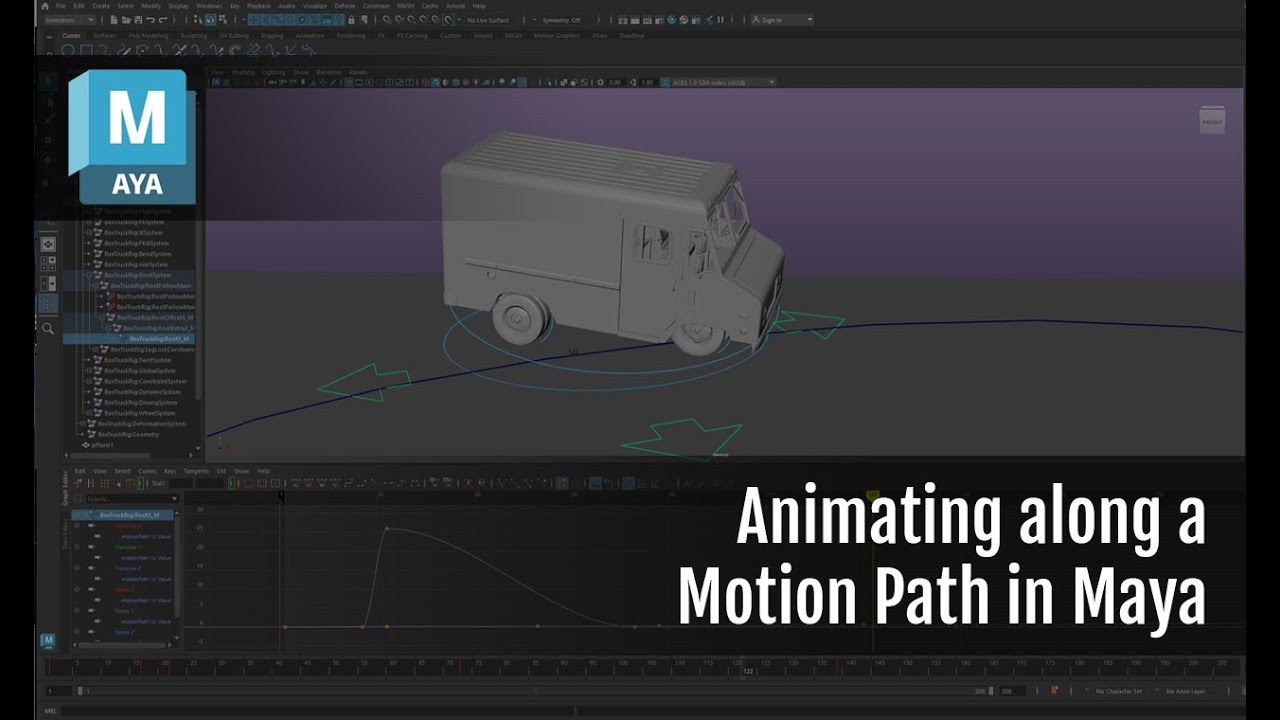The height and width of the screenshot is (720, 1280).
Task: Select BoxTruckRig:RootX_M in the Outliner
Action: pyautogui.click(x=159, y=339)
